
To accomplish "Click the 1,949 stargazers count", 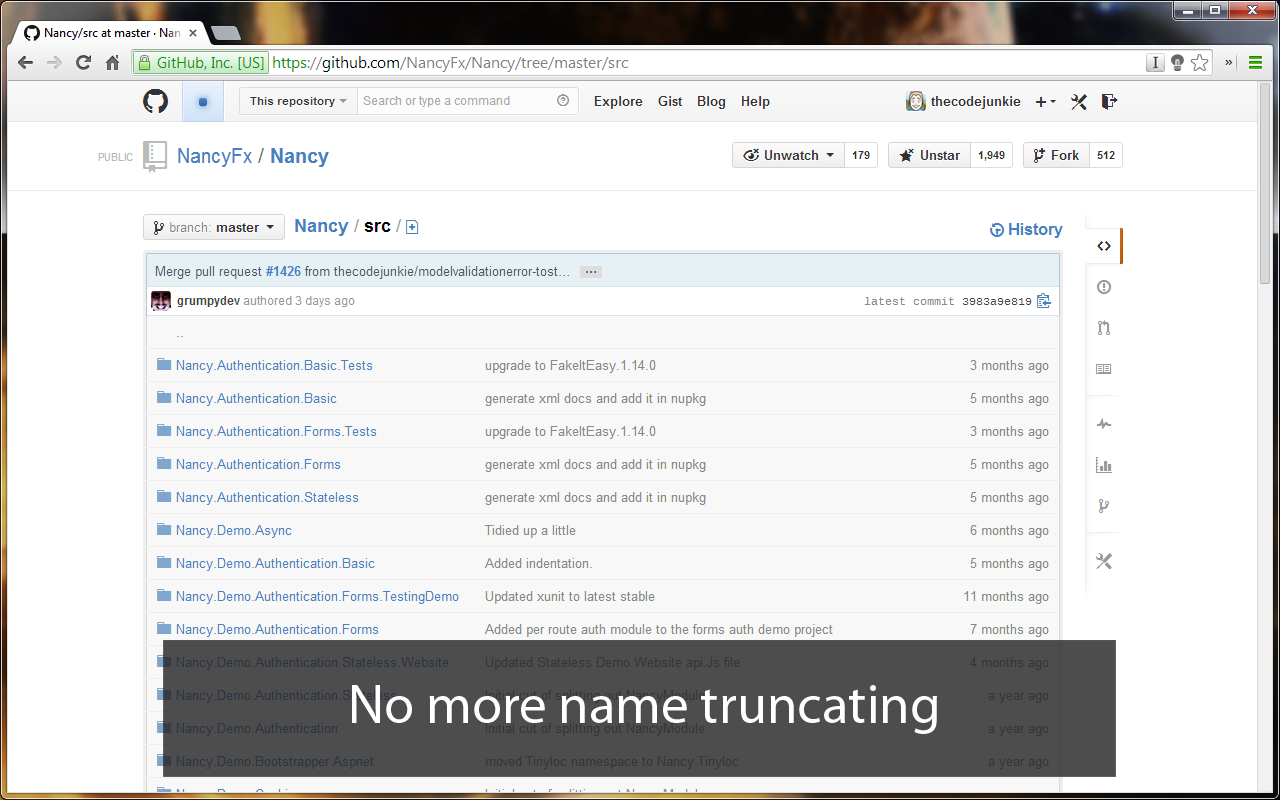I will 991,155.
